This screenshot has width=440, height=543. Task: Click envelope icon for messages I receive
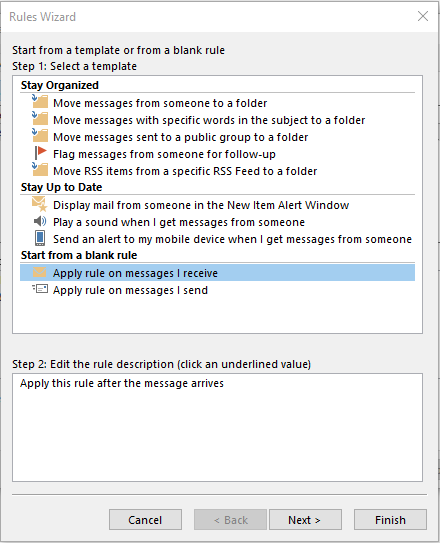point(39,272)
